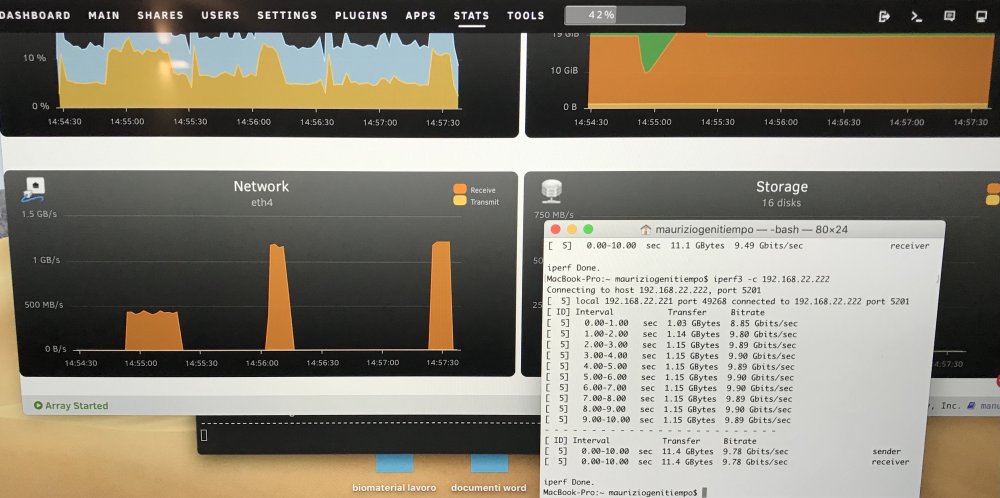Maximize the bash terminal with green button
Screen dimensions: 1000x498
(x=588, y=229)
